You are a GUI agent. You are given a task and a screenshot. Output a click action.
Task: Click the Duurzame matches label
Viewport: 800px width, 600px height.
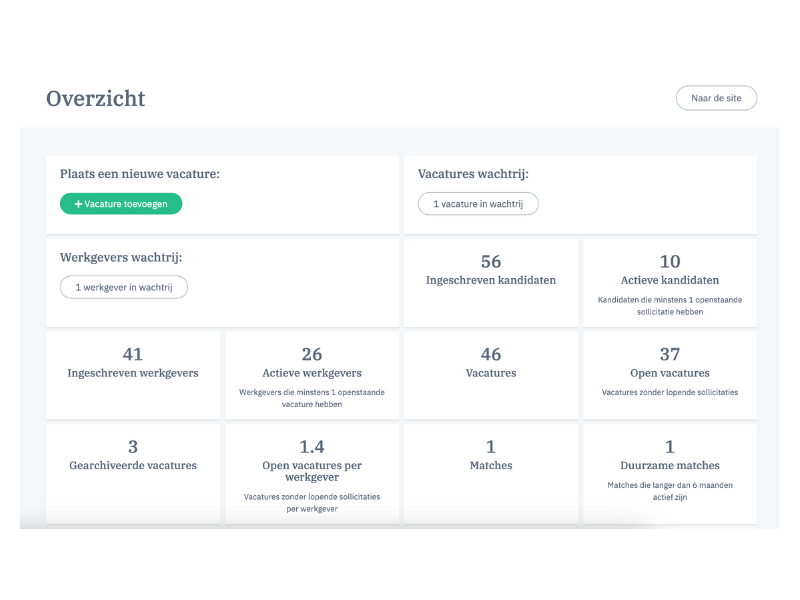pos(670,465)
